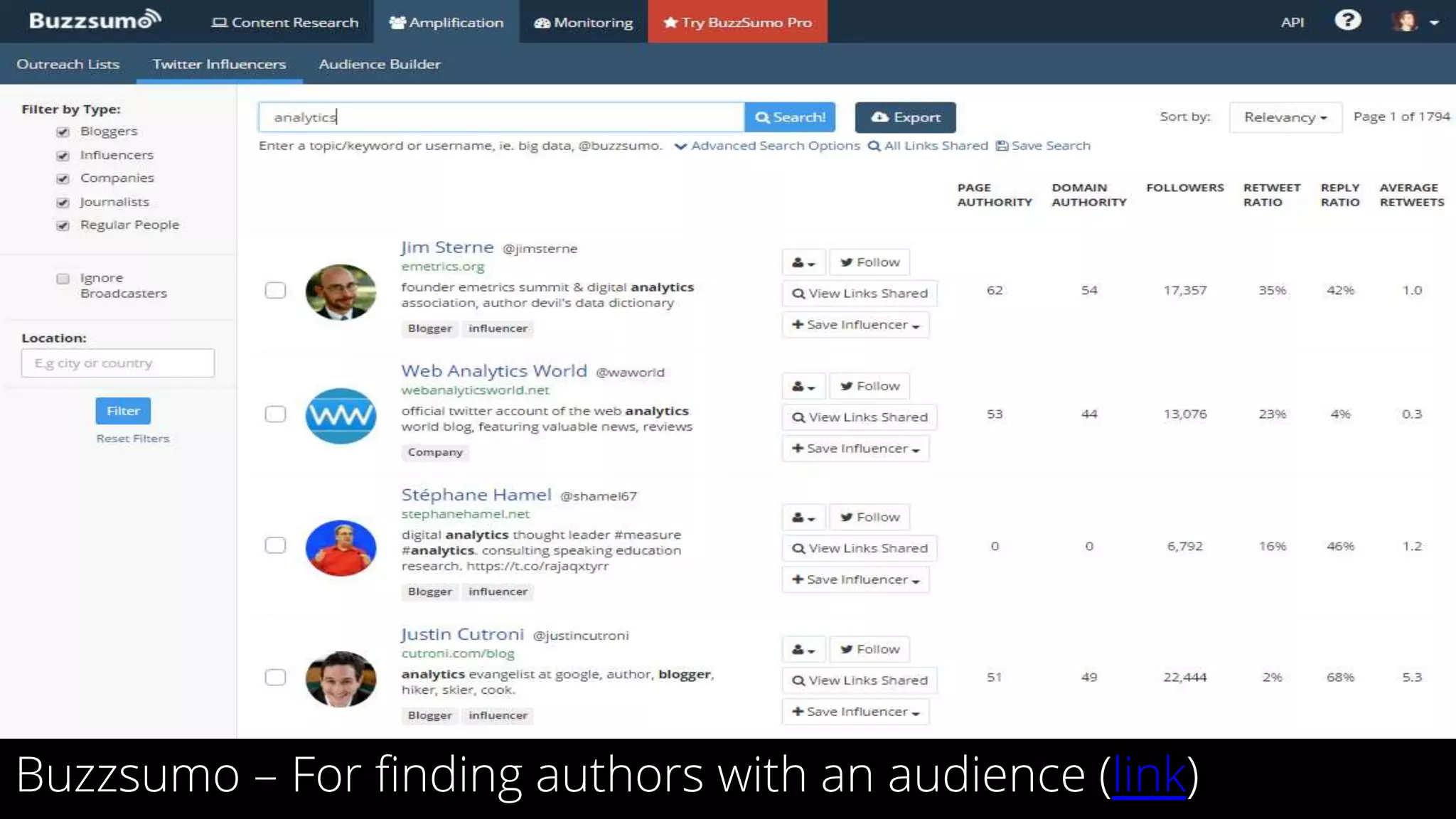Open person icon dropdown for Web Analytics World
This screenshot has height=819, width=1456.
point(803,386)
